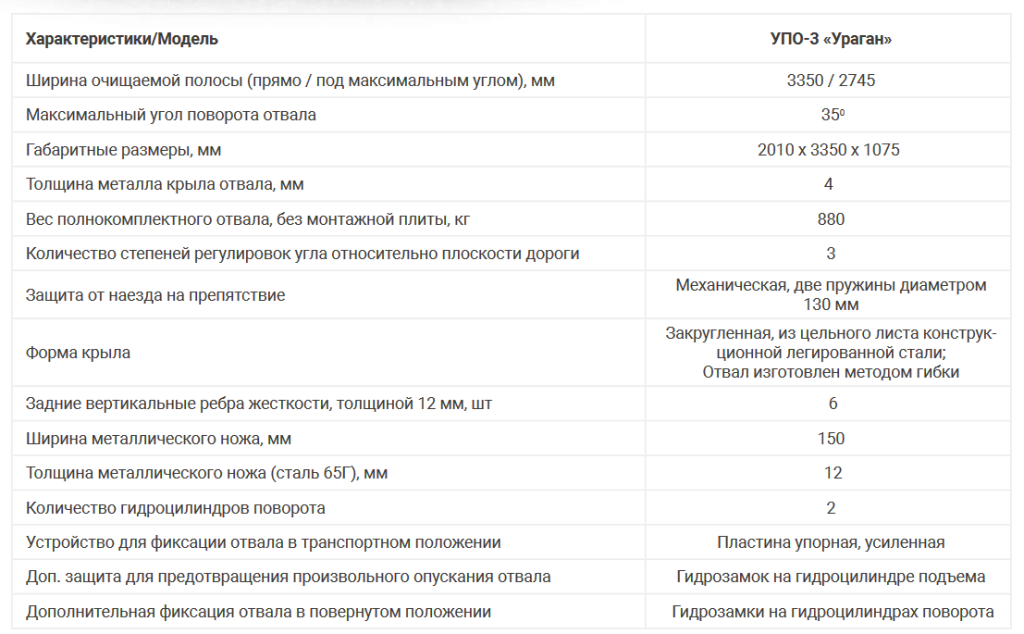Click the 'Количество гидроцилиндров поворота' row label
The width and height of the screenshot is (1024, 634).
[175, 508]
